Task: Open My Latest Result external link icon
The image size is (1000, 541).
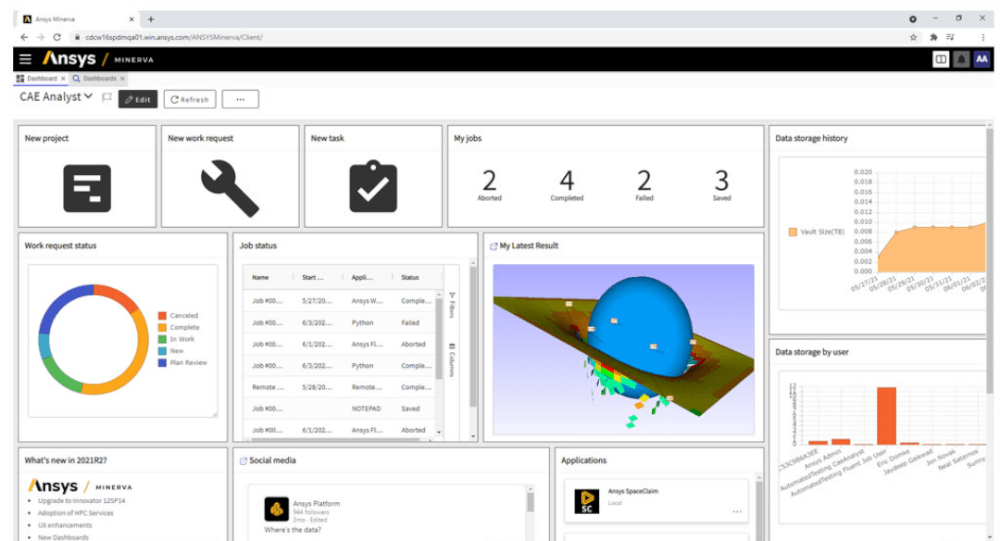Action: (x=493, y=246)
